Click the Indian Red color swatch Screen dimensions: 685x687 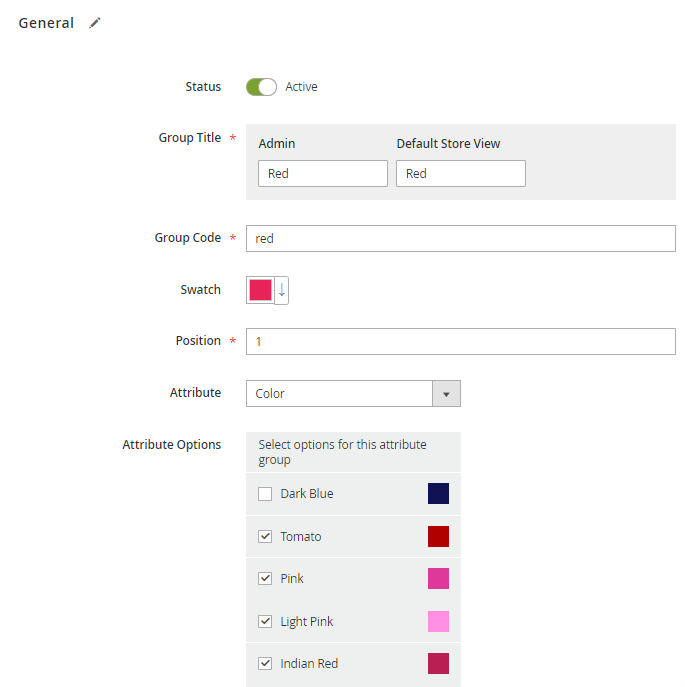click(x=438, y=664)
